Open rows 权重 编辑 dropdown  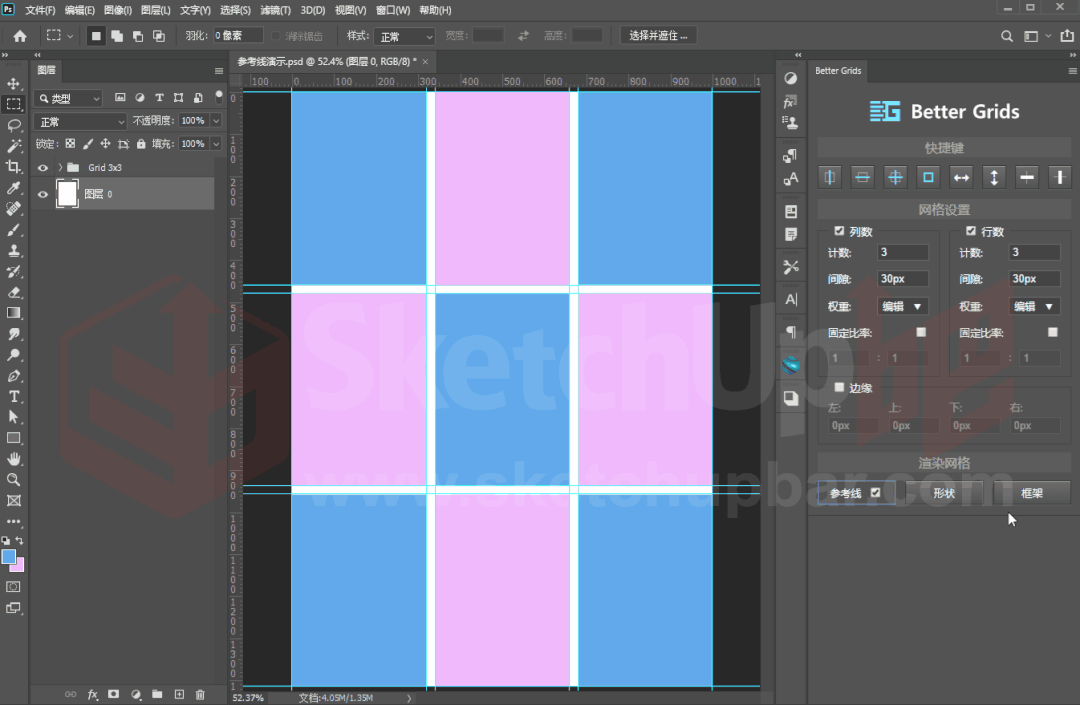coord(1034,306)
